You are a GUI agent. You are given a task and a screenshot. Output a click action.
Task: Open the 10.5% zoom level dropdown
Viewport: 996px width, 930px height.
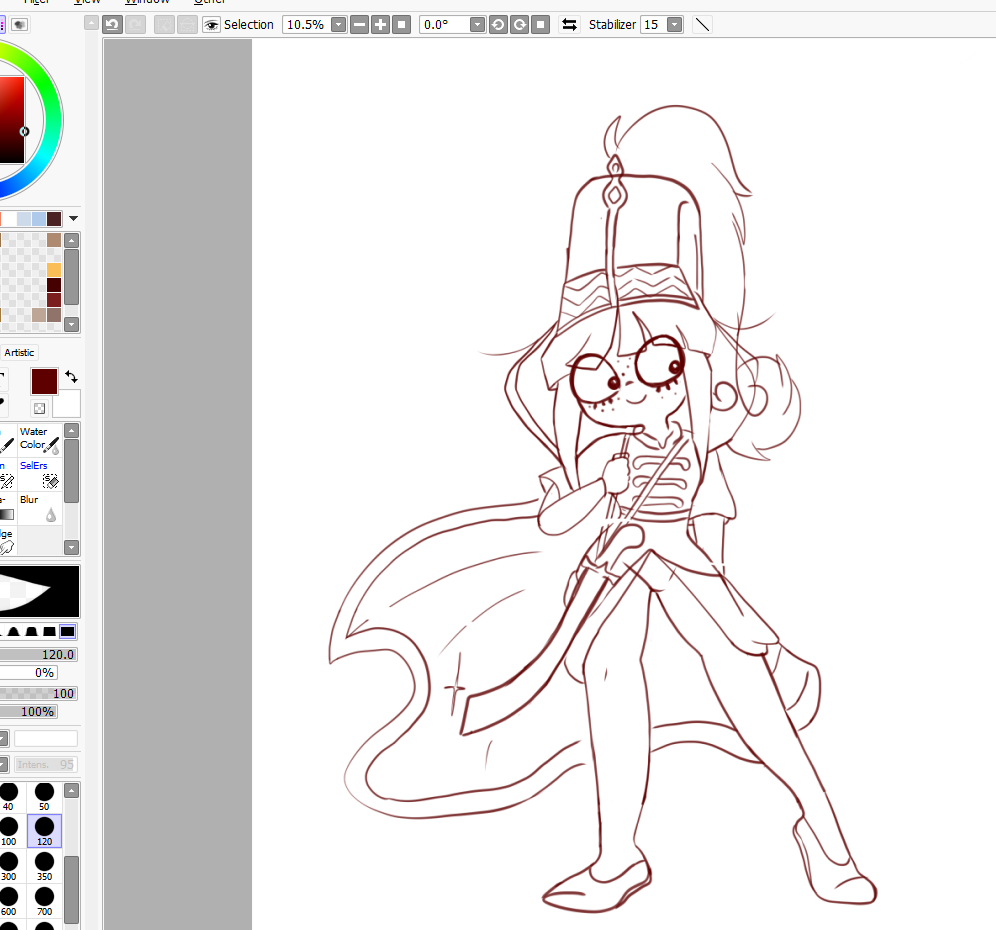coord(338,24)
